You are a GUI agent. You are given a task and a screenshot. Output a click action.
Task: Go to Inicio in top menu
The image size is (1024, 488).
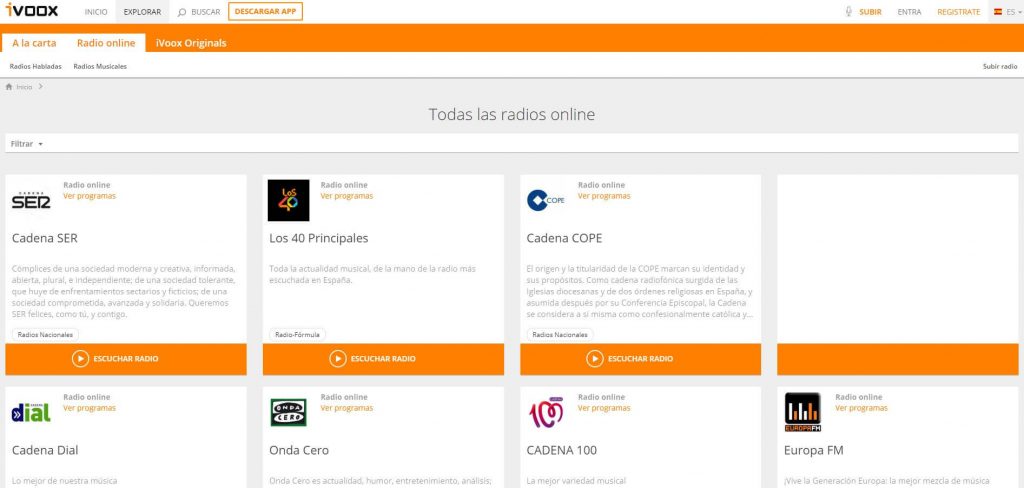96,12
